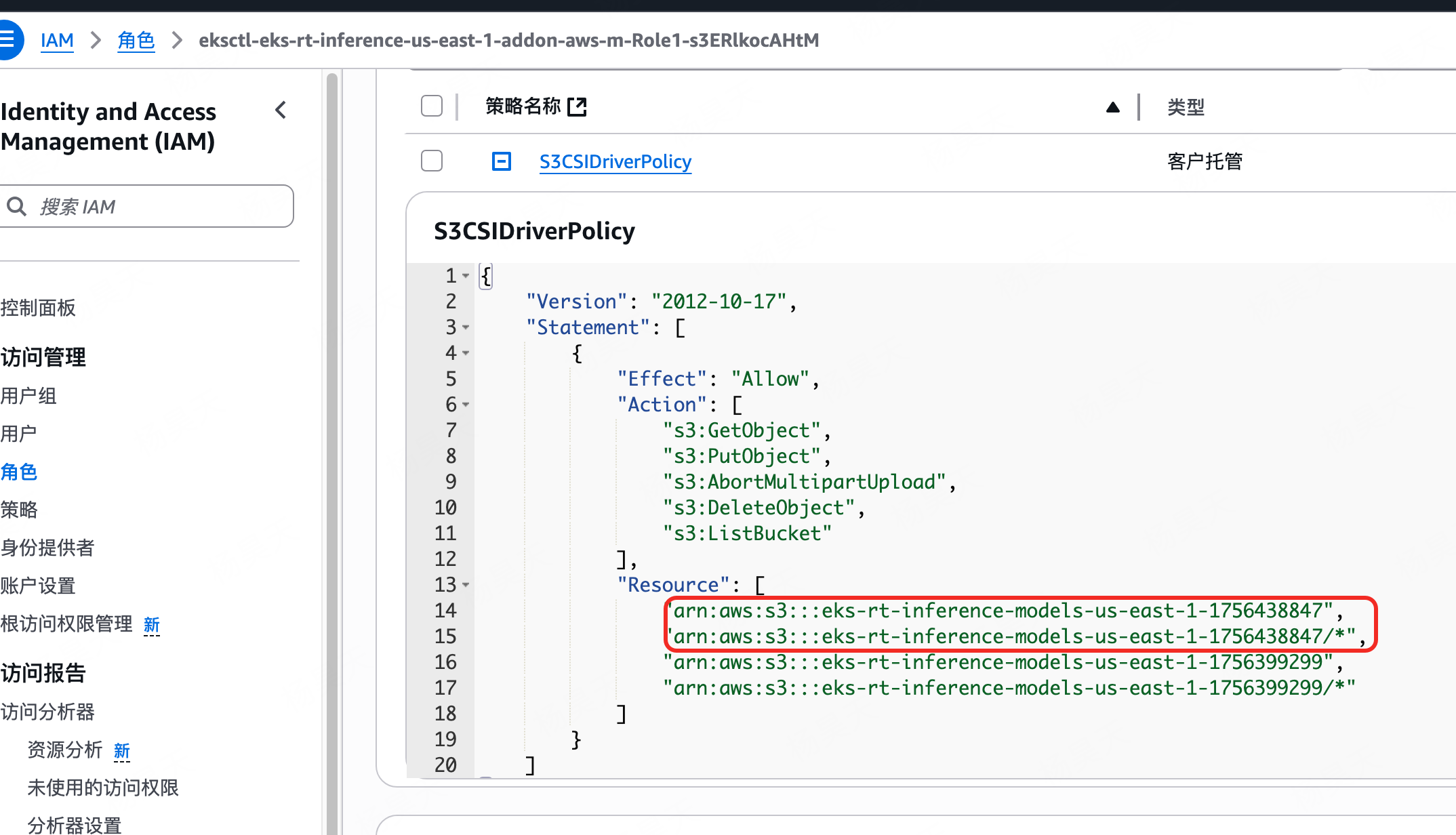1456x835 pixels.
Task: Open 用户组 in the sidebar
Action: pos(28,396)
